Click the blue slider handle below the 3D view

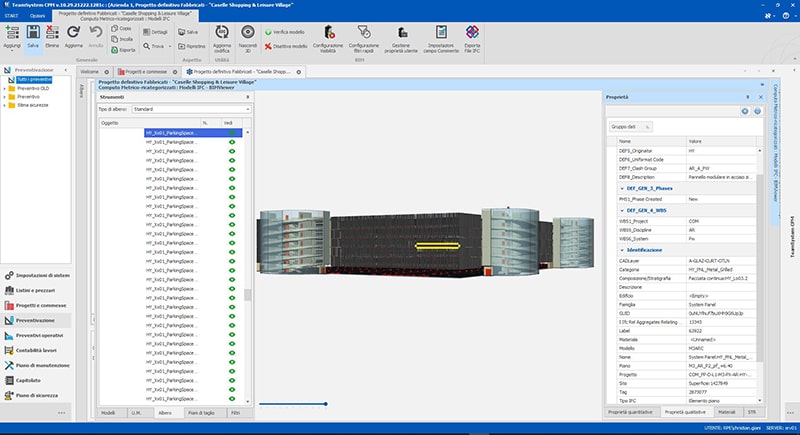point(326,404)
